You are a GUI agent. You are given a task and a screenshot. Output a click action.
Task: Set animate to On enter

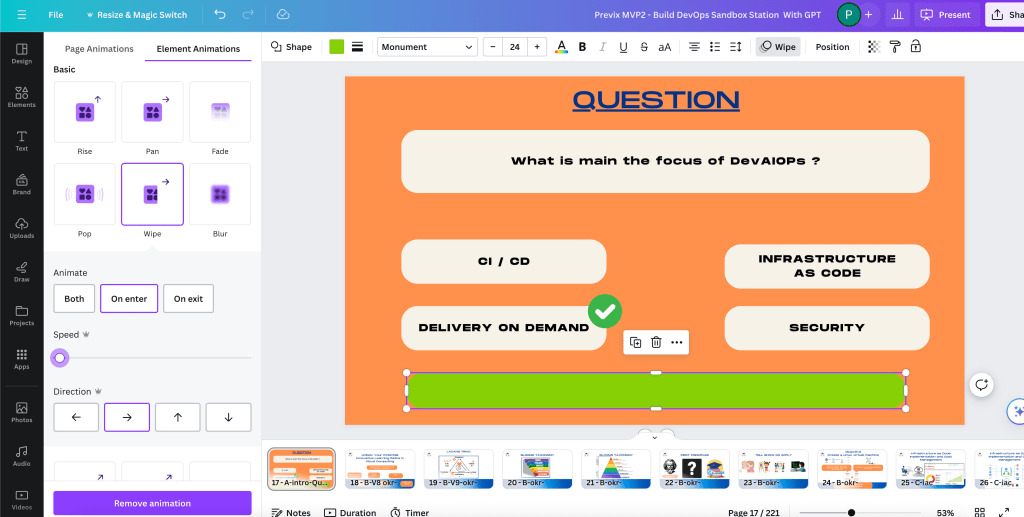[129, 298]
